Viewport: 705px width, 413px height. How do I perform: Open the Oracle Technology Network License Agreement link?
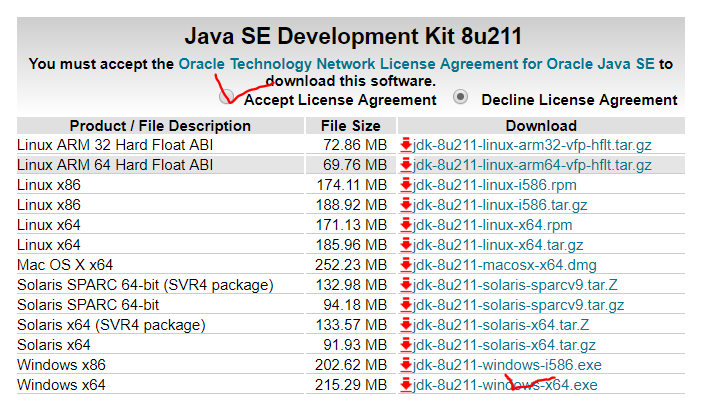[x=416, y=64]
